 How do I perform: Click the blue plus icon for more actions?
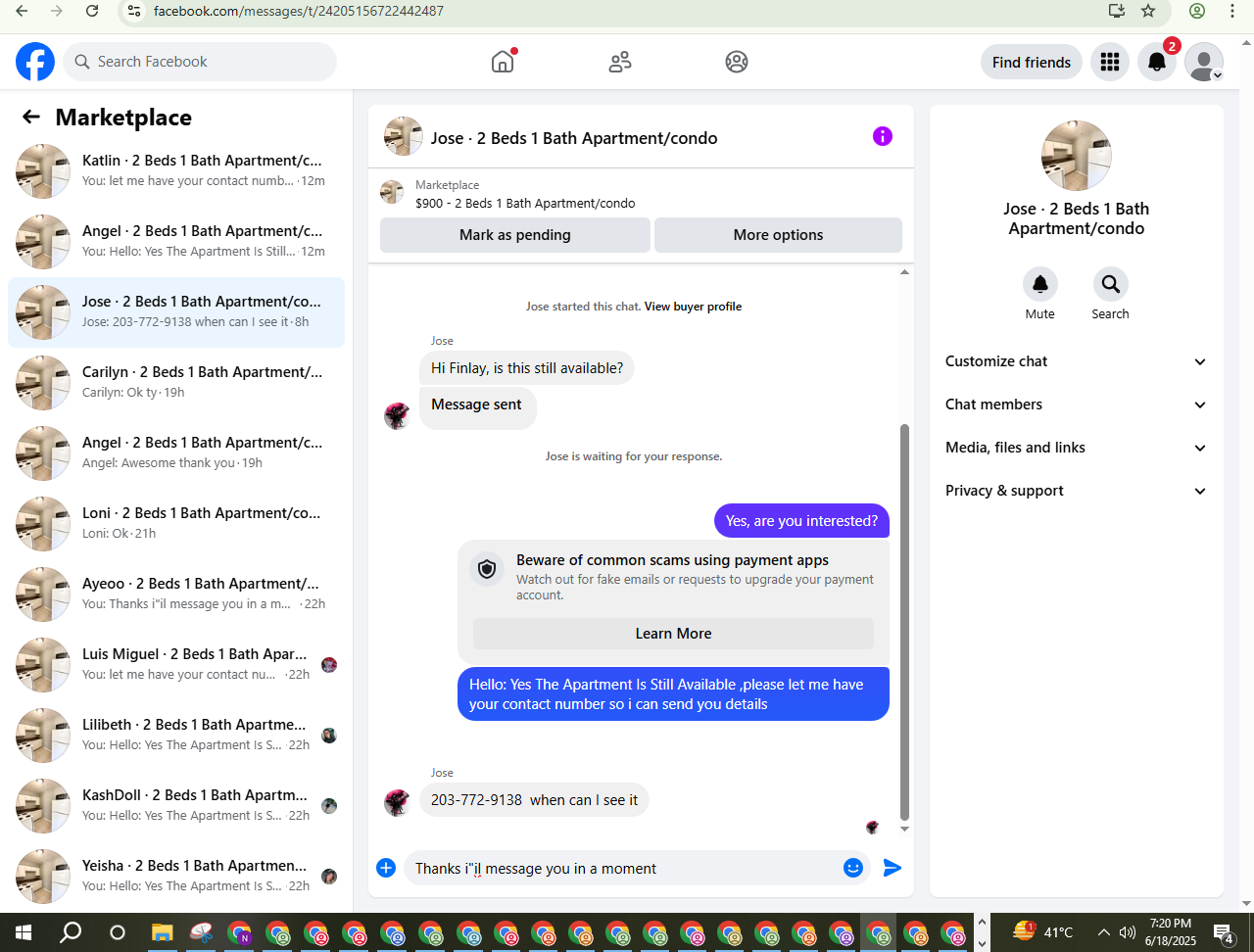click(386, 868)
